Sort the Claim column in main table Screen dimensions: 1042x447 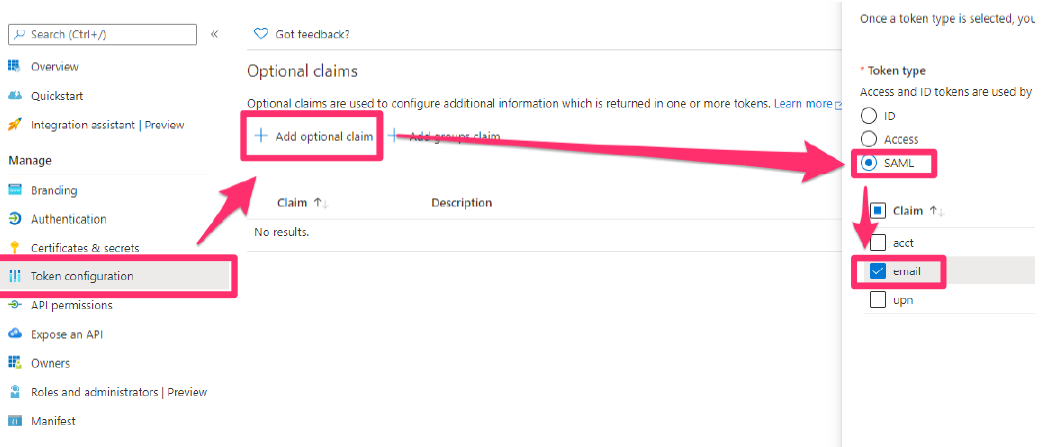[x=302, y=203]
